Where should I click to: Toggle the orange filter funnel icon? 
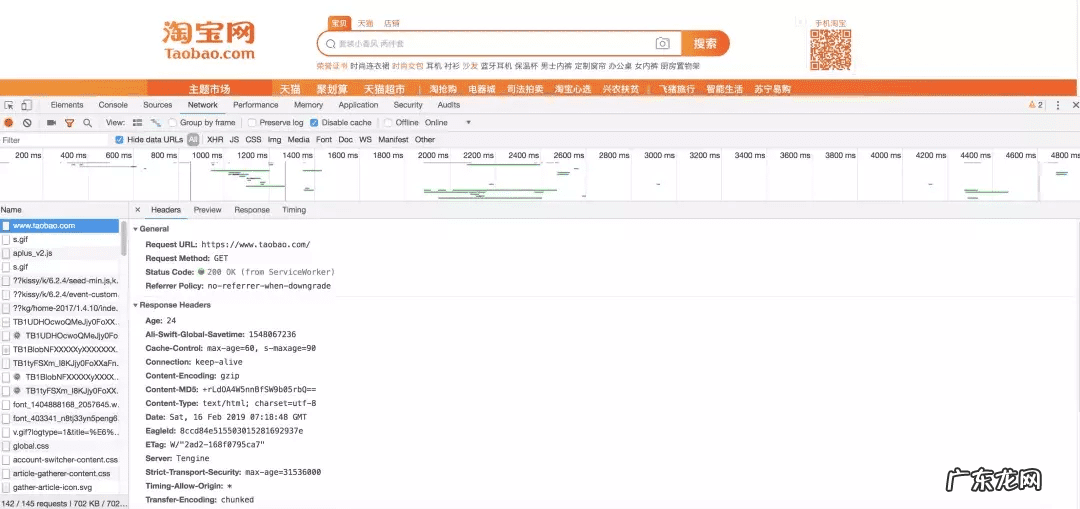coord(70,123)
